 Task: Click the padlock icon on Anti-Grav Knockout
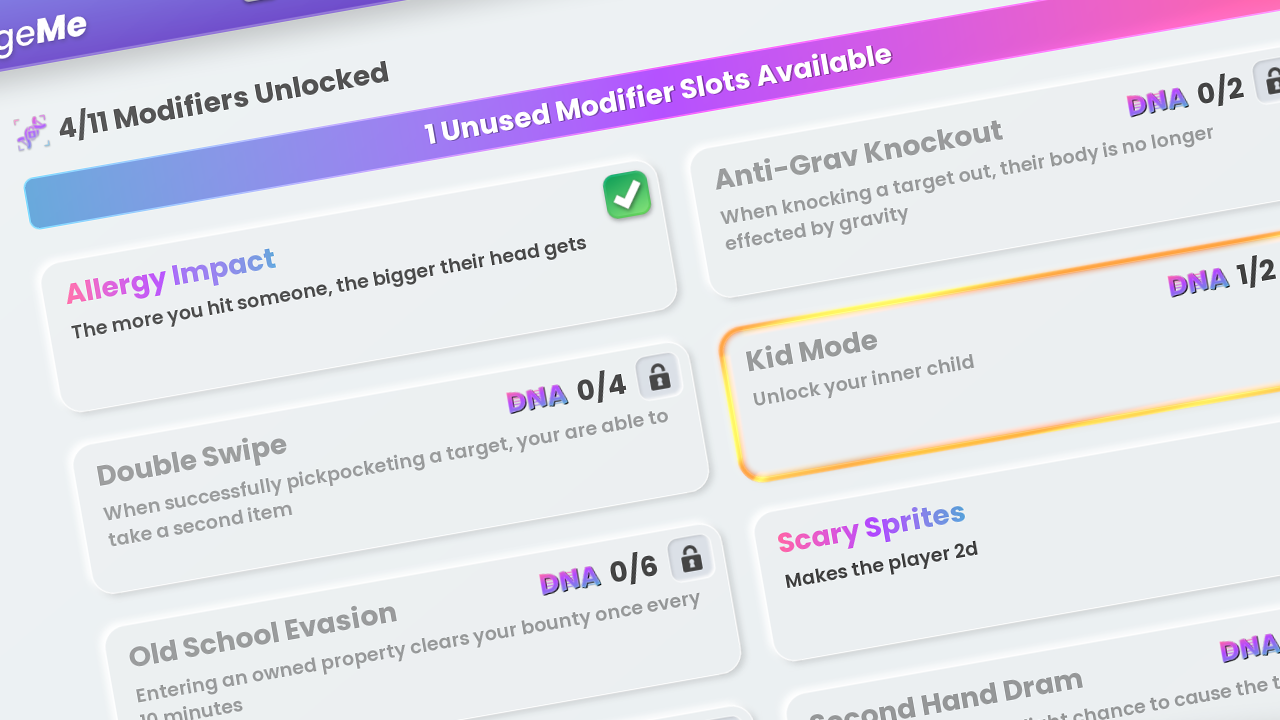1270,80
